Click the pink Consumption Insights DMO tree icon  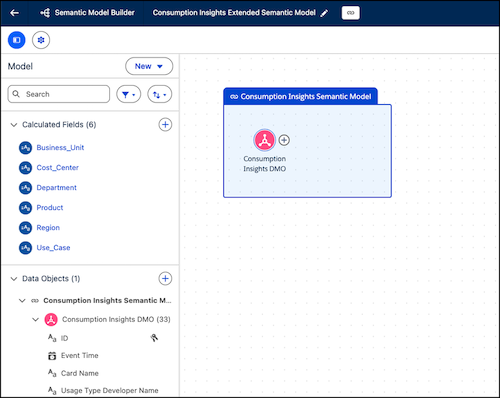(51, 320)
